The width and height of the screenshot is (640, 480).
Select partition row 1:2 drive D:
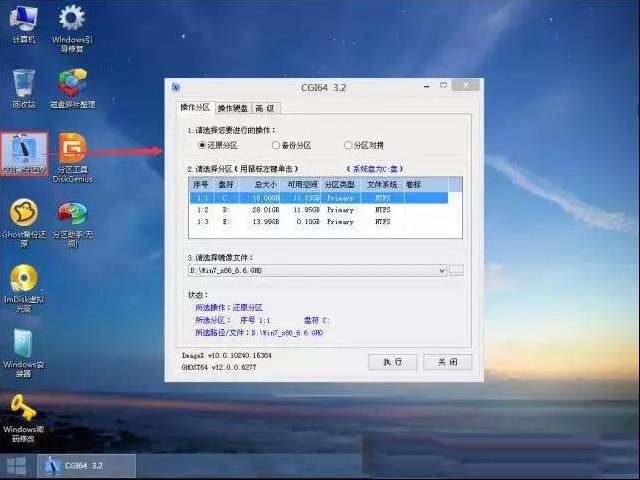click(x=319, y=210)
